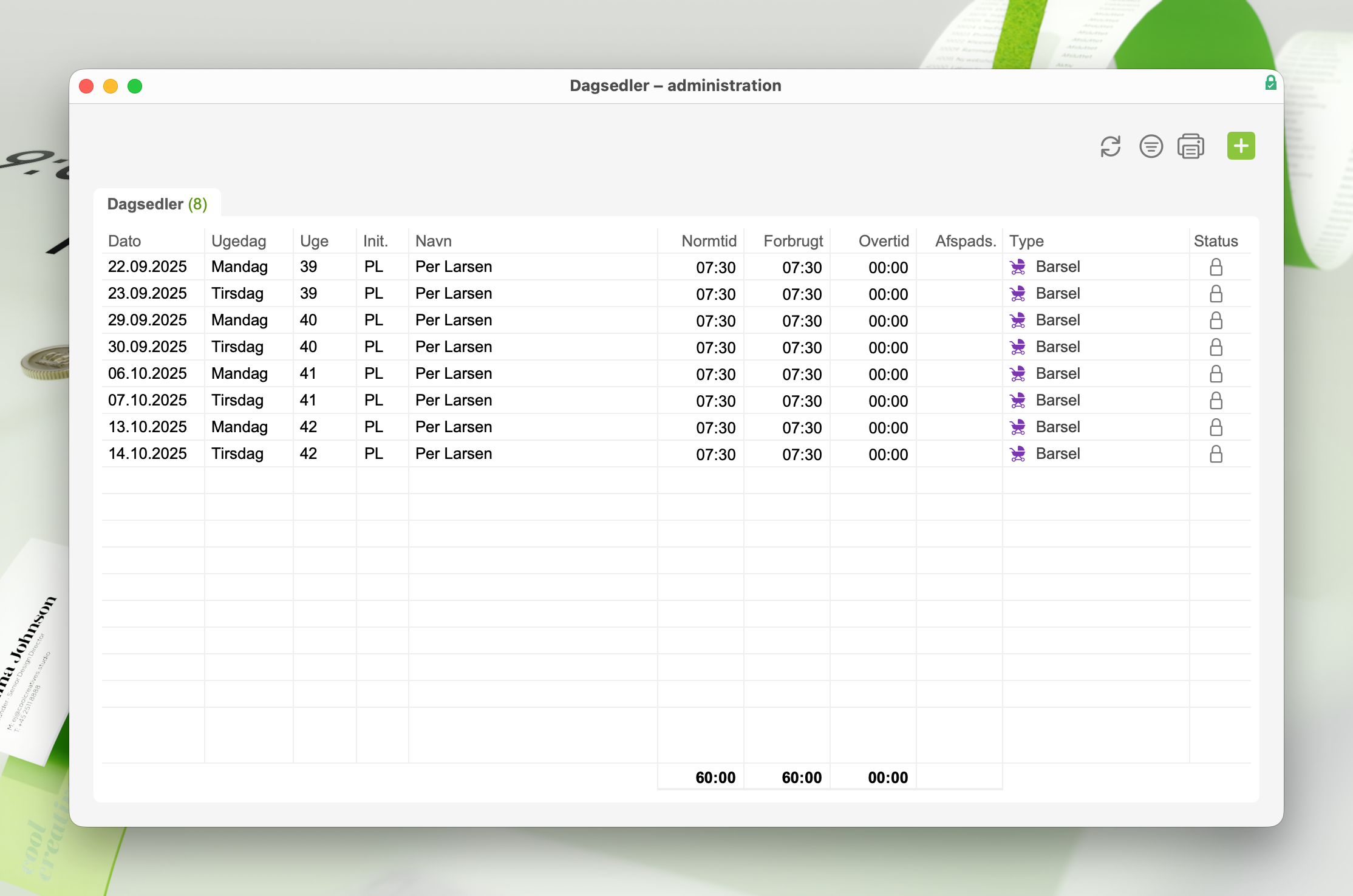1353x896 pixels.
Task: Click Barsel stroller icon for 22.09.2025
Action: pos(1018,267)
